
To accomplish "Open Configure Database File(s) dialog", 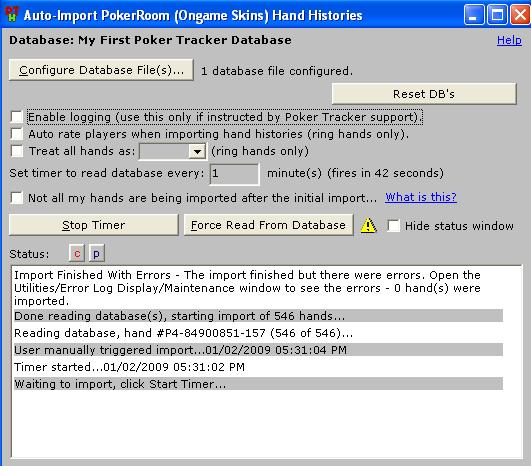I will tap(101, 70).
